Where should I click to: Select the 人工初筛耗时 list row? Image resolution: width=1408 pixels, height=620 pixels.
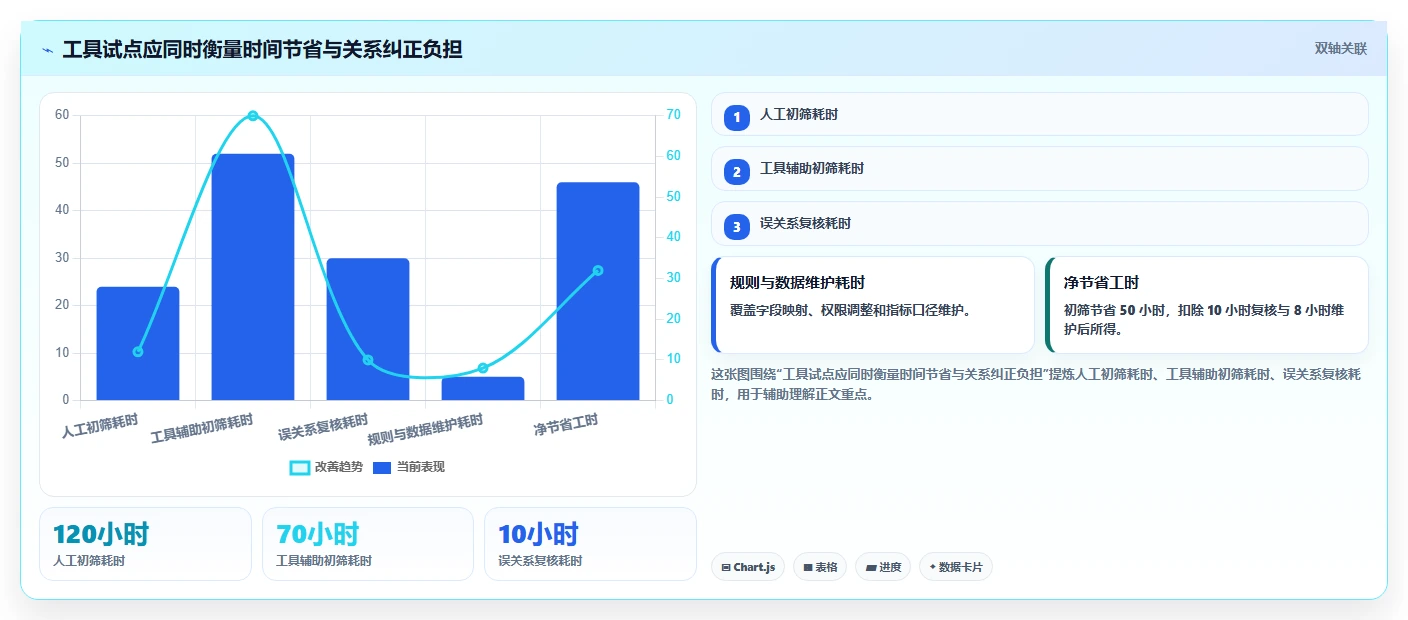click(x=1039, y=114)
